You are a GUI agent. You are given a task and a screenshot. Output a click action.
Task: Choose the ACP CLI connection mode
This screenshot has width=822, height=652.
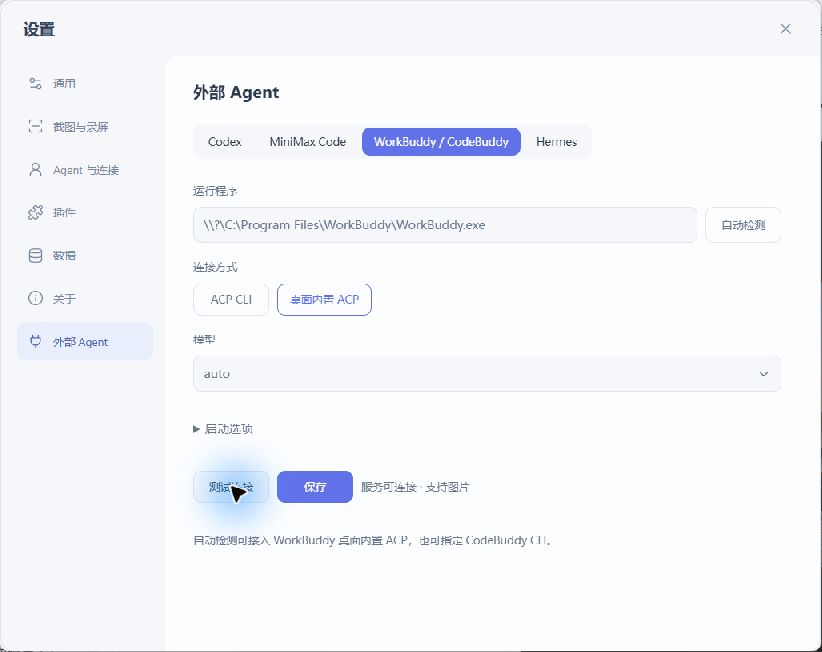[231, 299]
